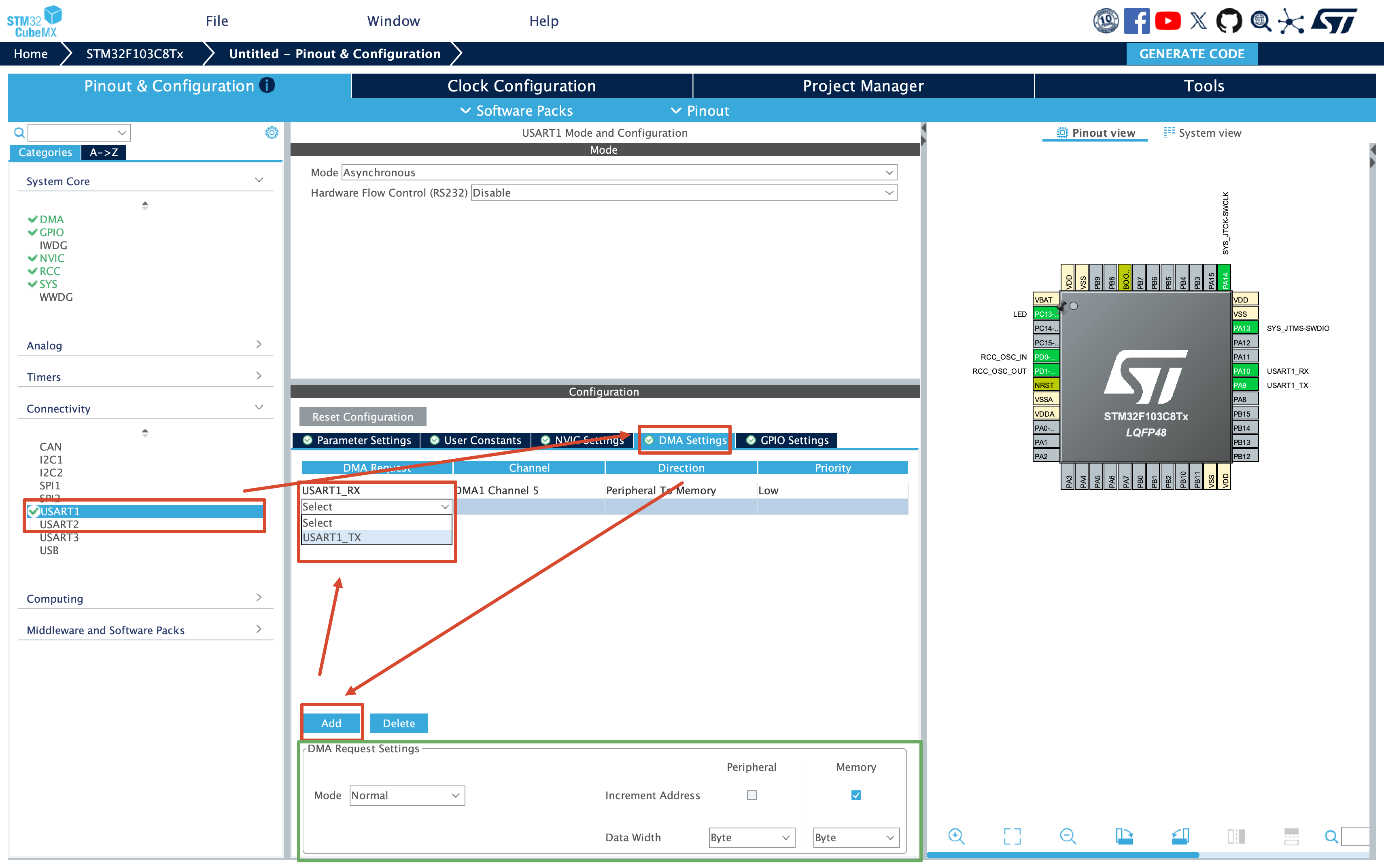Image resolution: width=1384 pixels, height=868 pixels.
Task: Click the ST community network star icon
Action: (1291, 22)
